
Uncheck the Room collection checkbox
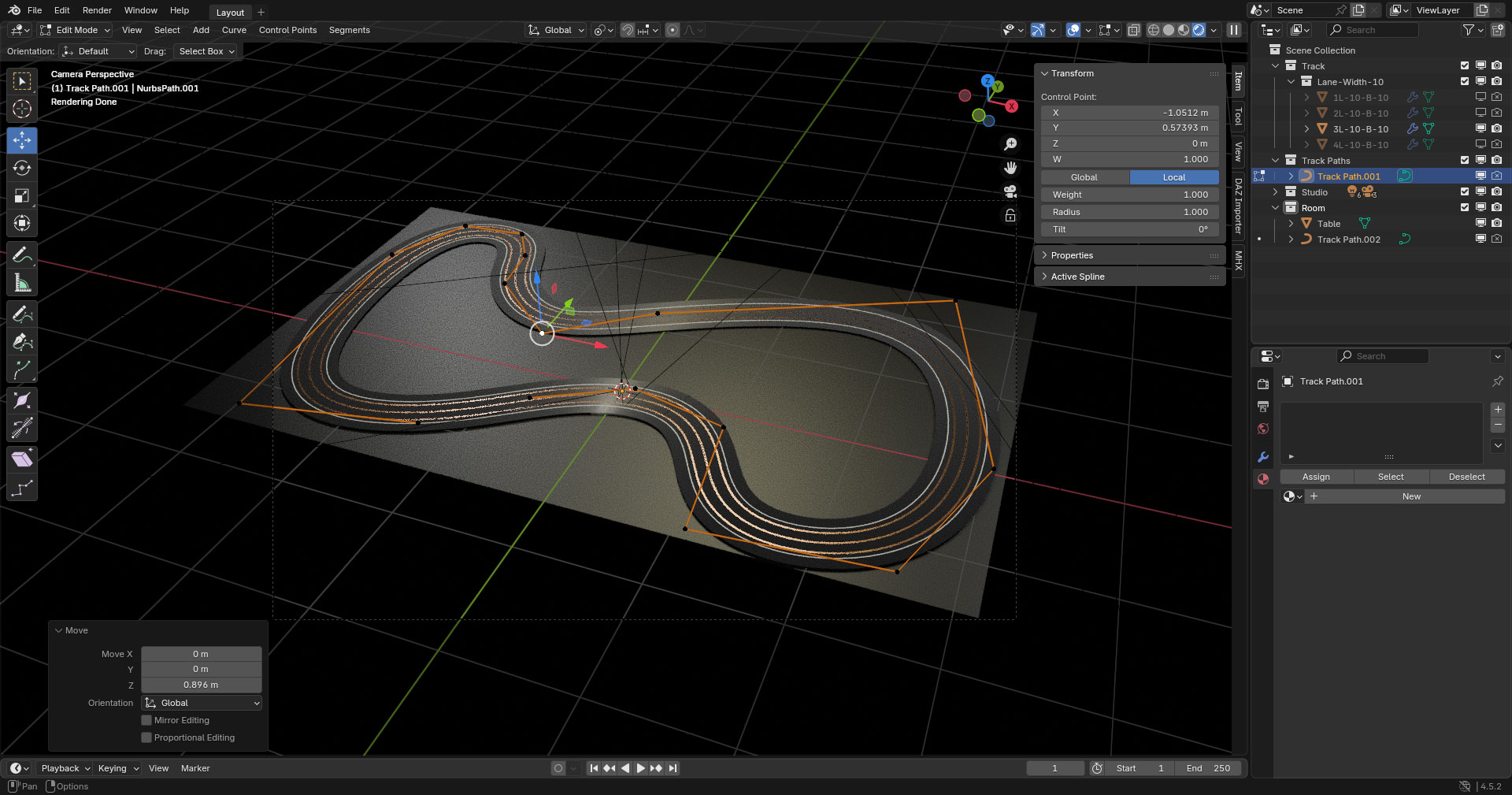(1464, 207)
